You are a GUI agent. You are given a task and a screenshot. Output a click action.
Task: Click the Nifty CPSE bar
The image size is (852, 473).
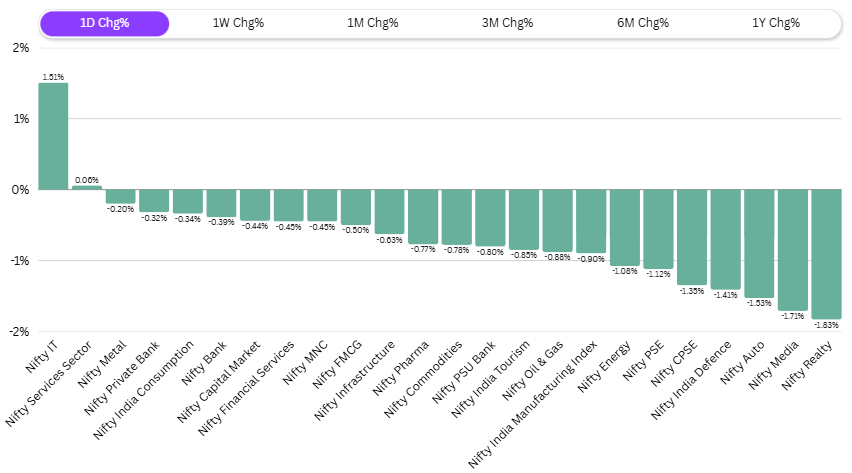click(692, 237)
